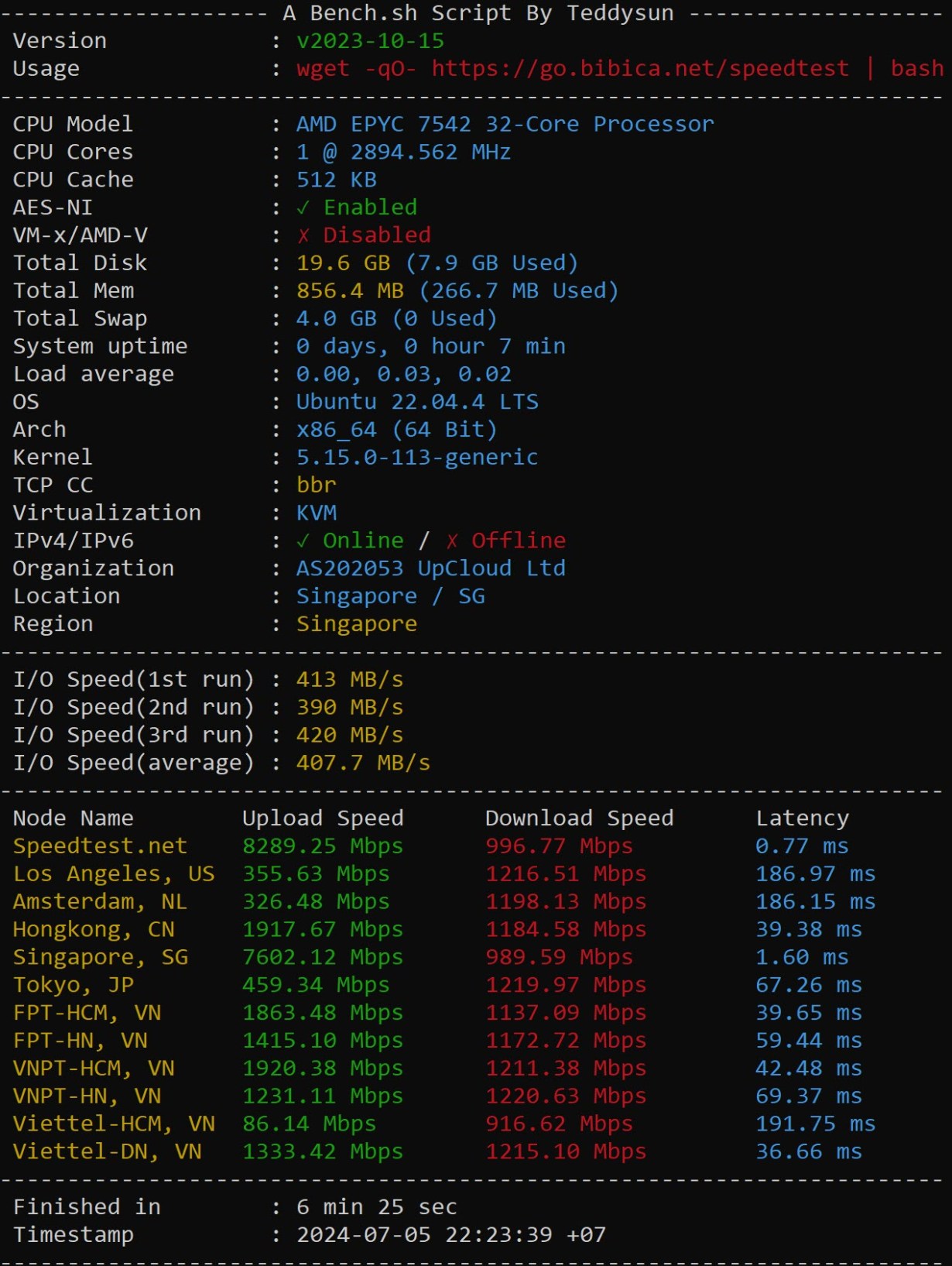Click the KVM virtualization value
The height and width of the screenshot is (1266, 952).
point(316,513)
